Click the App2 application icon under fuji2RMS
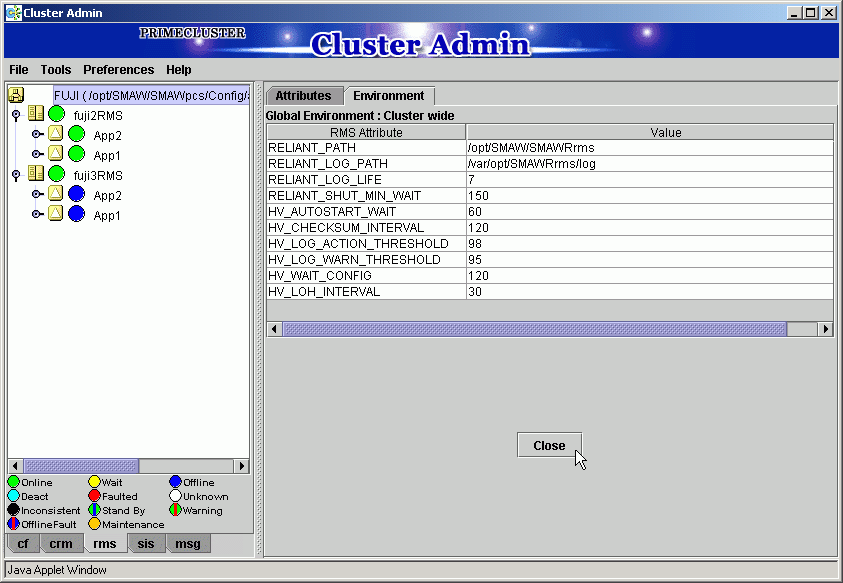843x583 pixels. tap(55, 133)
